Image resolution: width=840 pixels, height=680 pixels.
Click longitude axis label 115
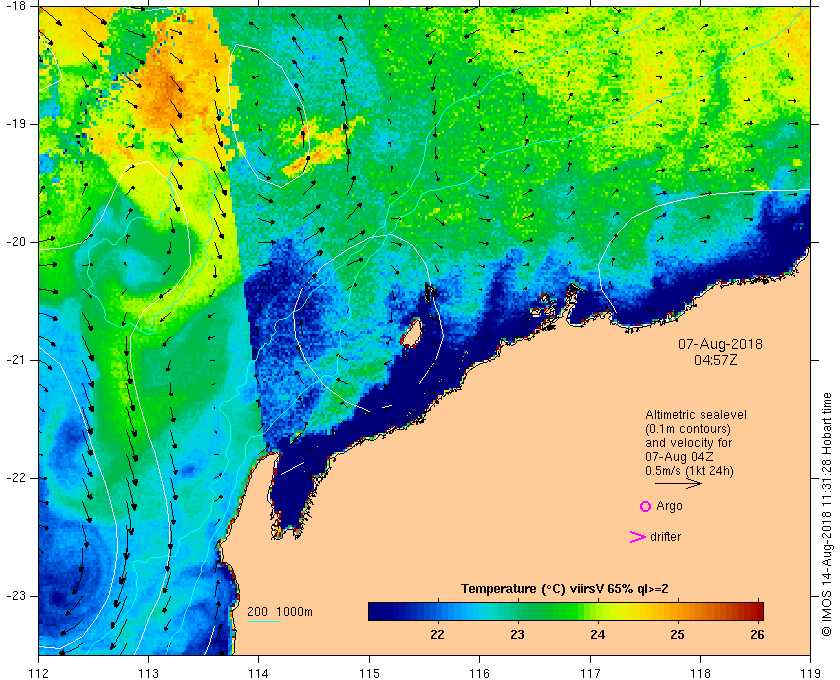coord(369,672)
